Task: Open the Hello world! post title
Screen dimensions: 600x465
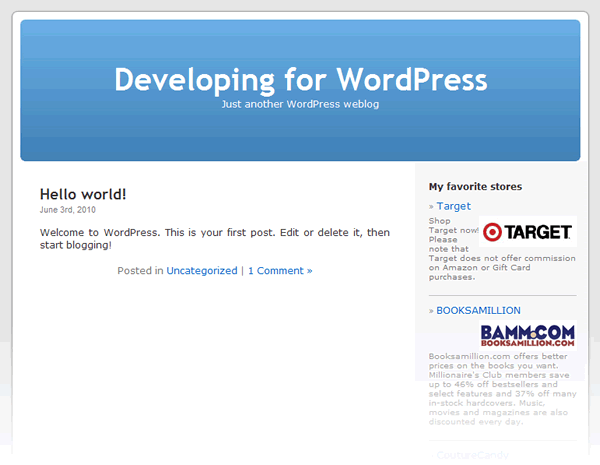Action: (x=83, y=194)
